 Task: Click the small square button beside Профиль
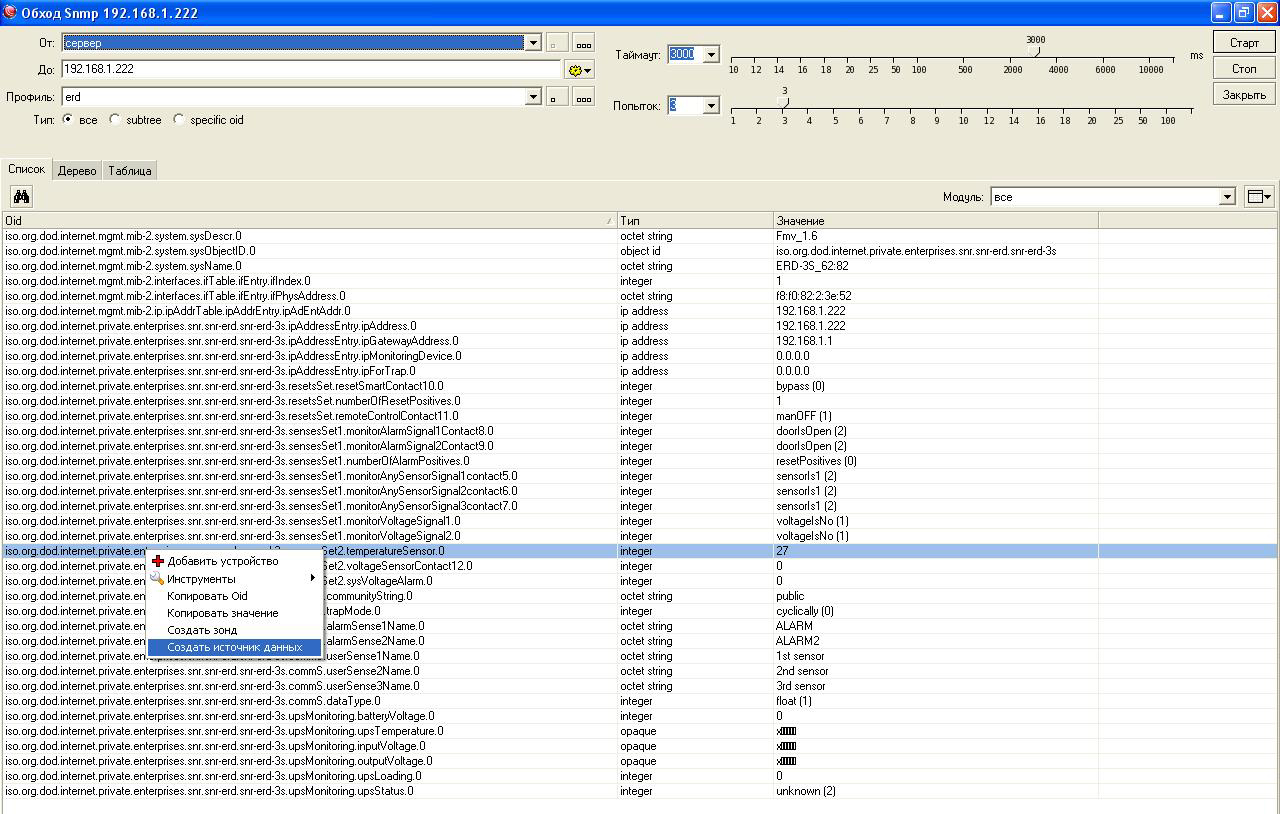557,97
